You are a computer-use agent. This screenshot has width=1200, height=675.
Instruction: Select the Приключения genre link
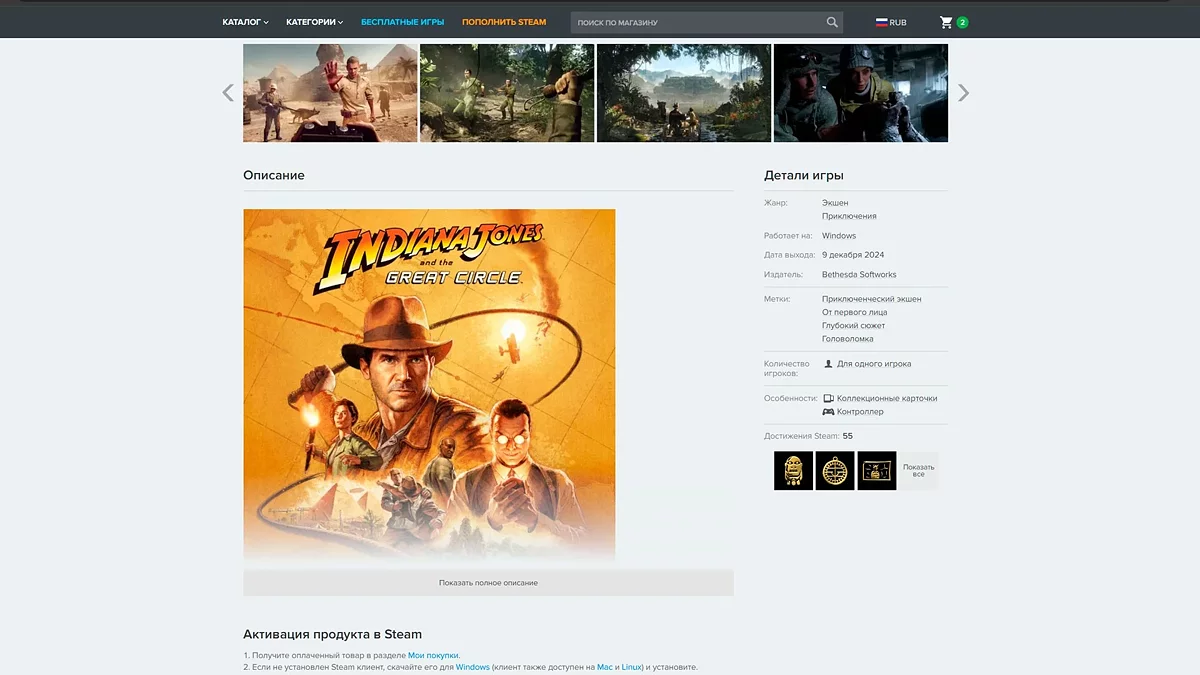pyautogui.click(x=849, y=216)
